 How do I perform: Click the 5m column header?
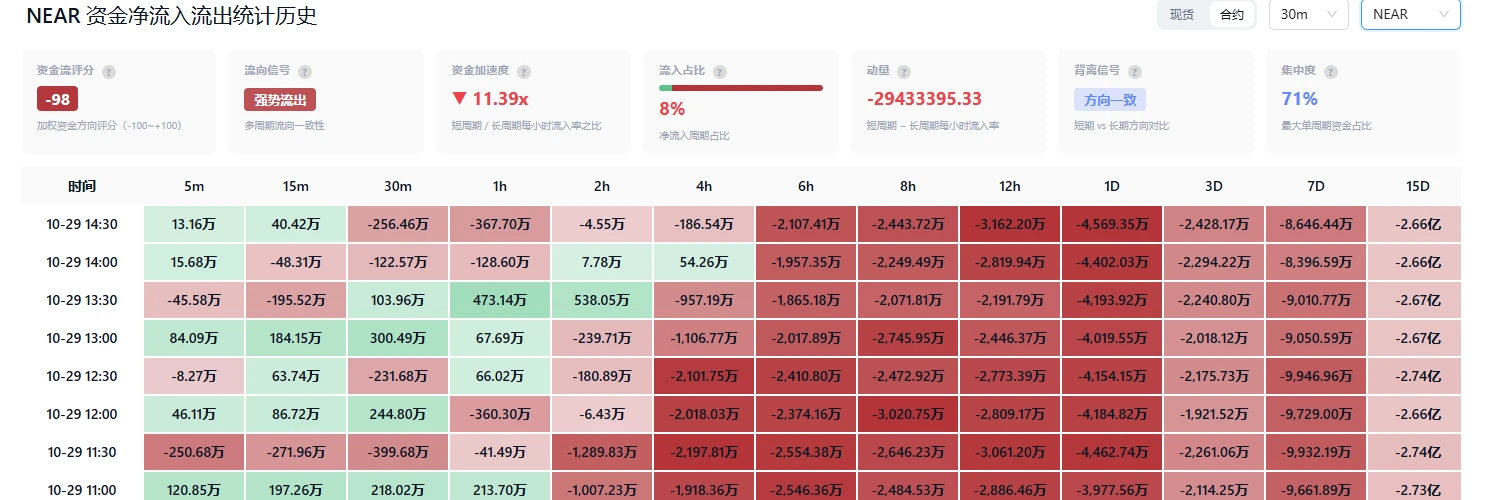195,186
